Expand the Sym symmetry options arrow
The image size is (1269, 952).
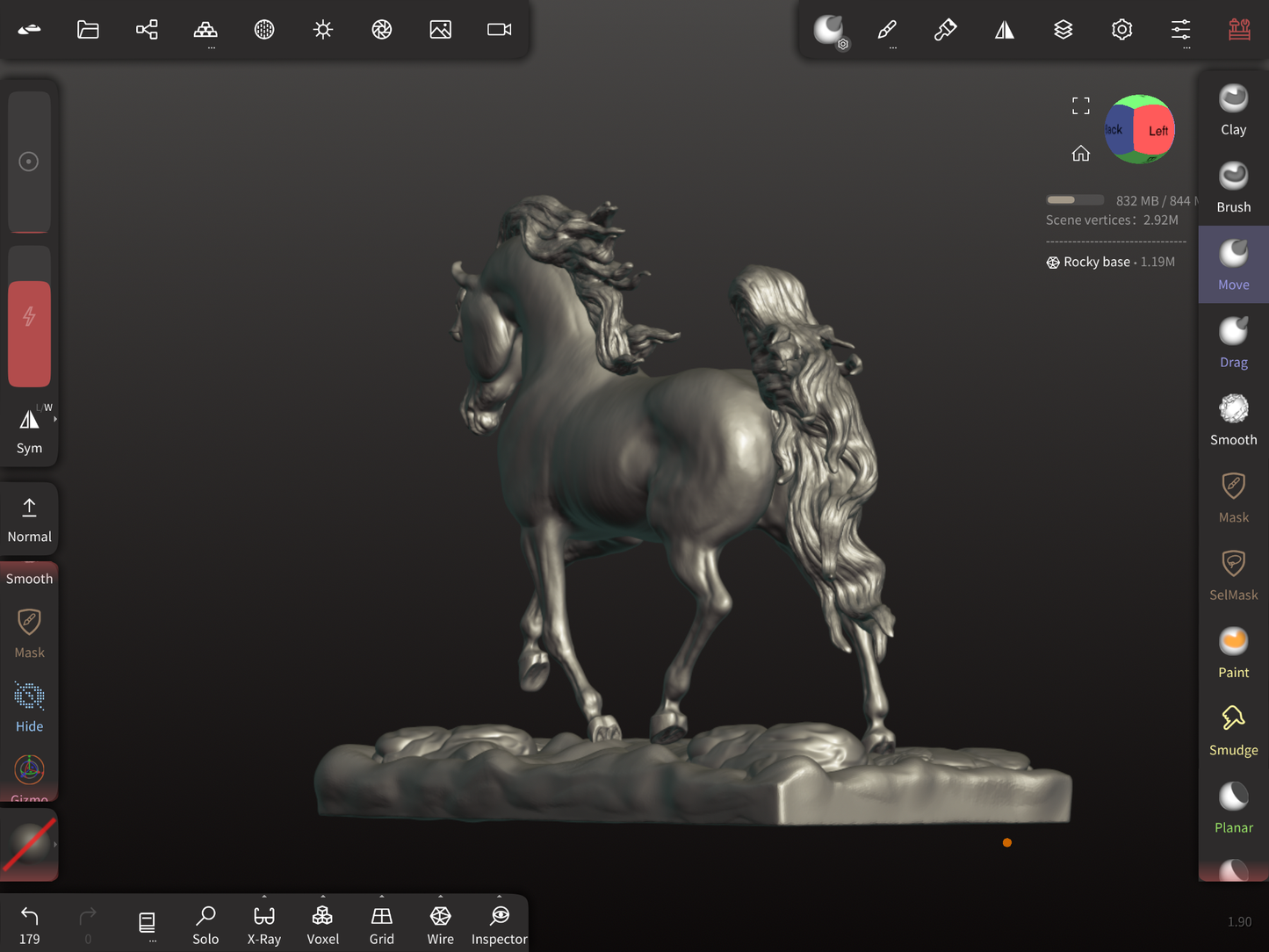[55, 420]
